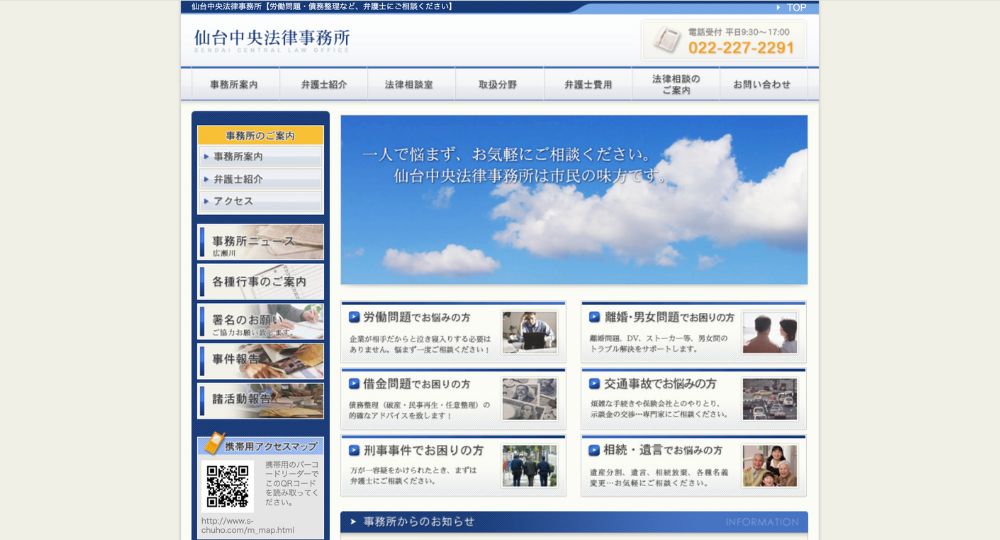The image size is (1000, 540).
Task: Click arrow icon next to 交通事故 heading
Action: [x=594, y=384]
